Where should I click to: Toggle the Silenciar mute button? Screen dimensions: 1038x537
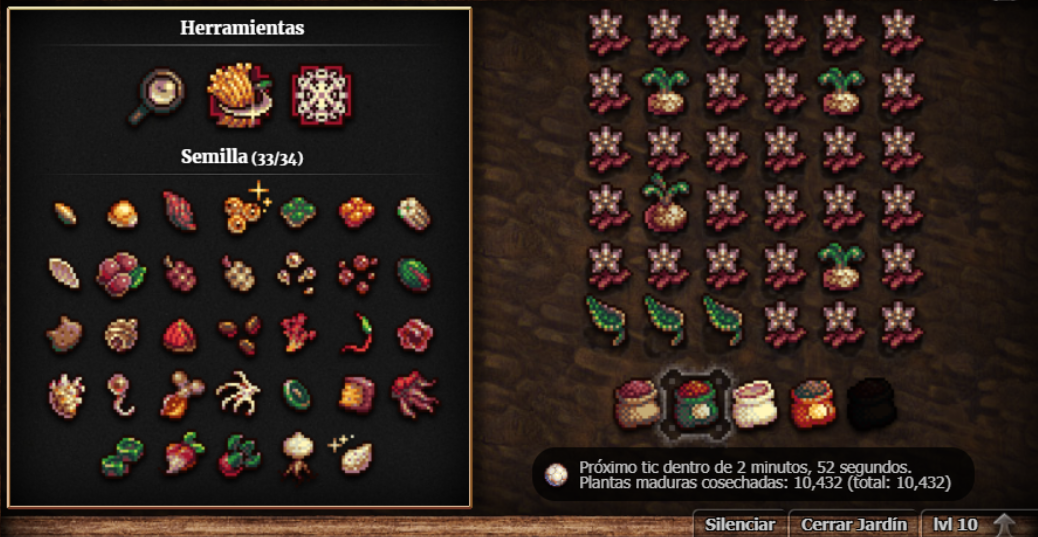739,524
